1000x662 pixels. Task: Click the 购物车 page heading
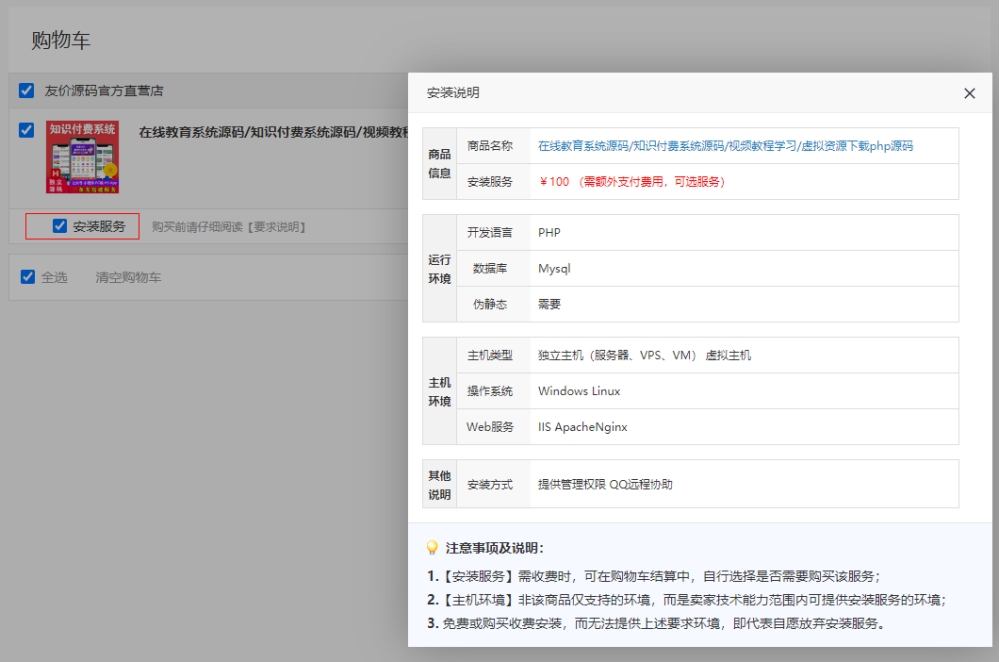(x=61, y=40)
